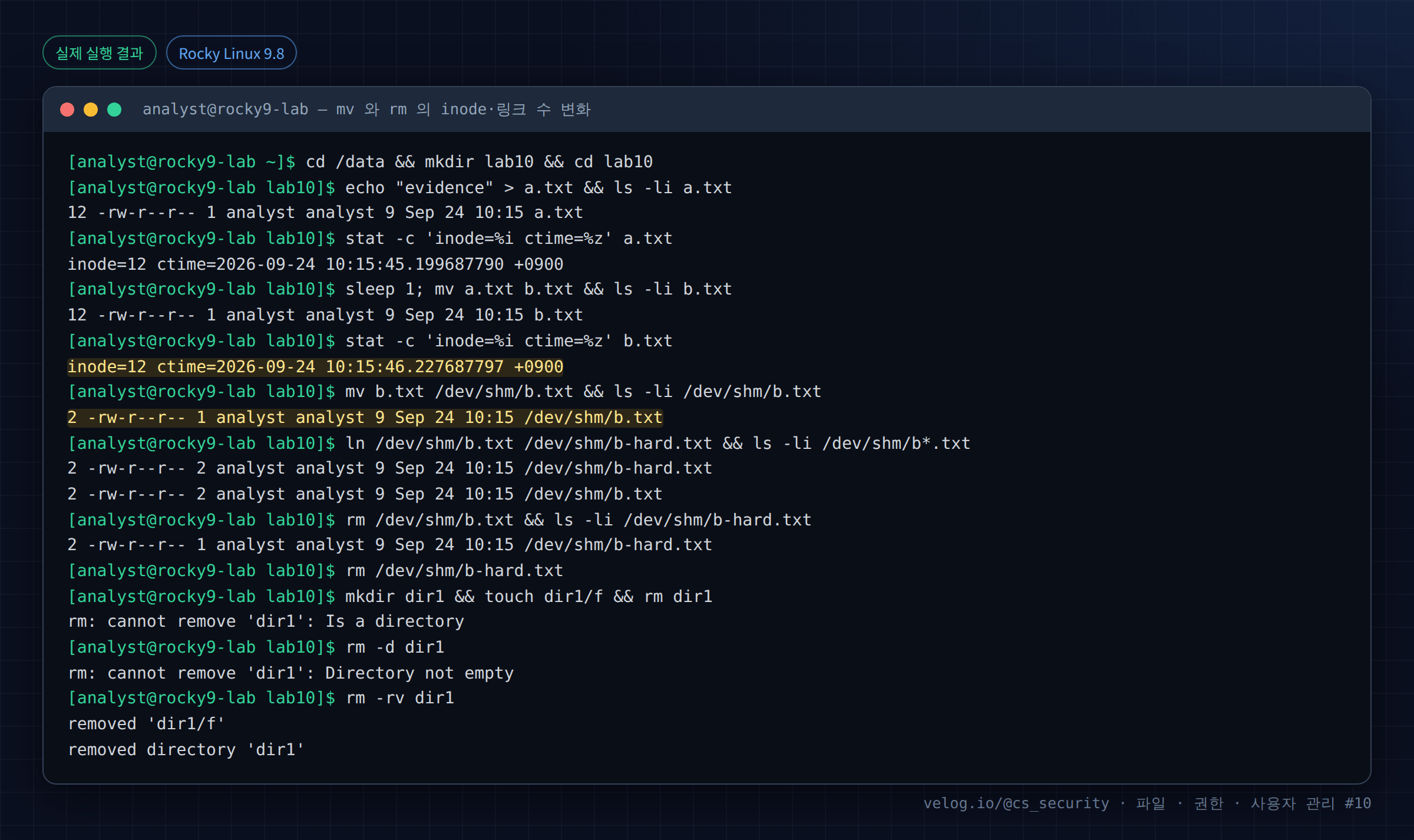The image size is (1414, 840).
Task: Click the ls output line ending in 'a.txt'
Action: pos(325,213)
